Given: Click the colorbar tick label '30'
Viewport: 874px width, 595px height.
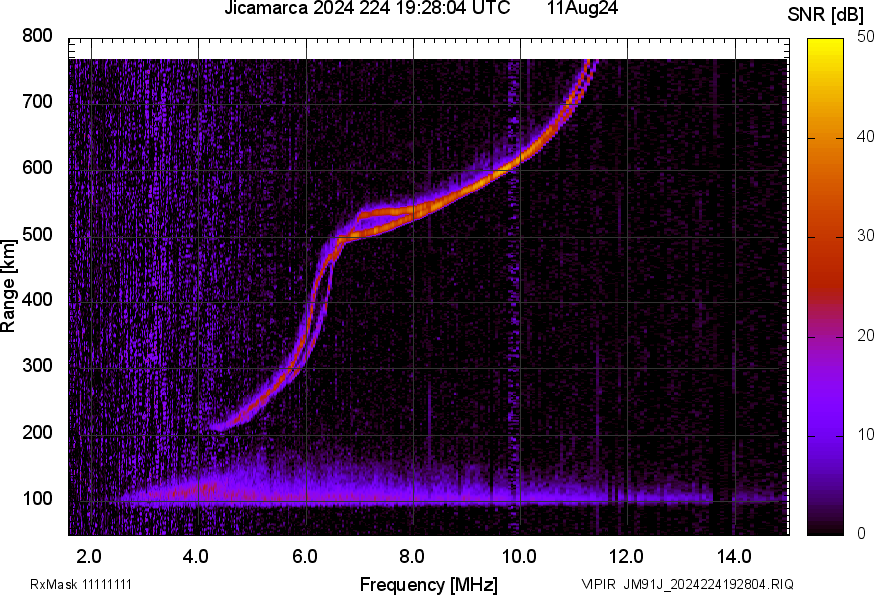Looking at the screenshot, I should (865, 235).
